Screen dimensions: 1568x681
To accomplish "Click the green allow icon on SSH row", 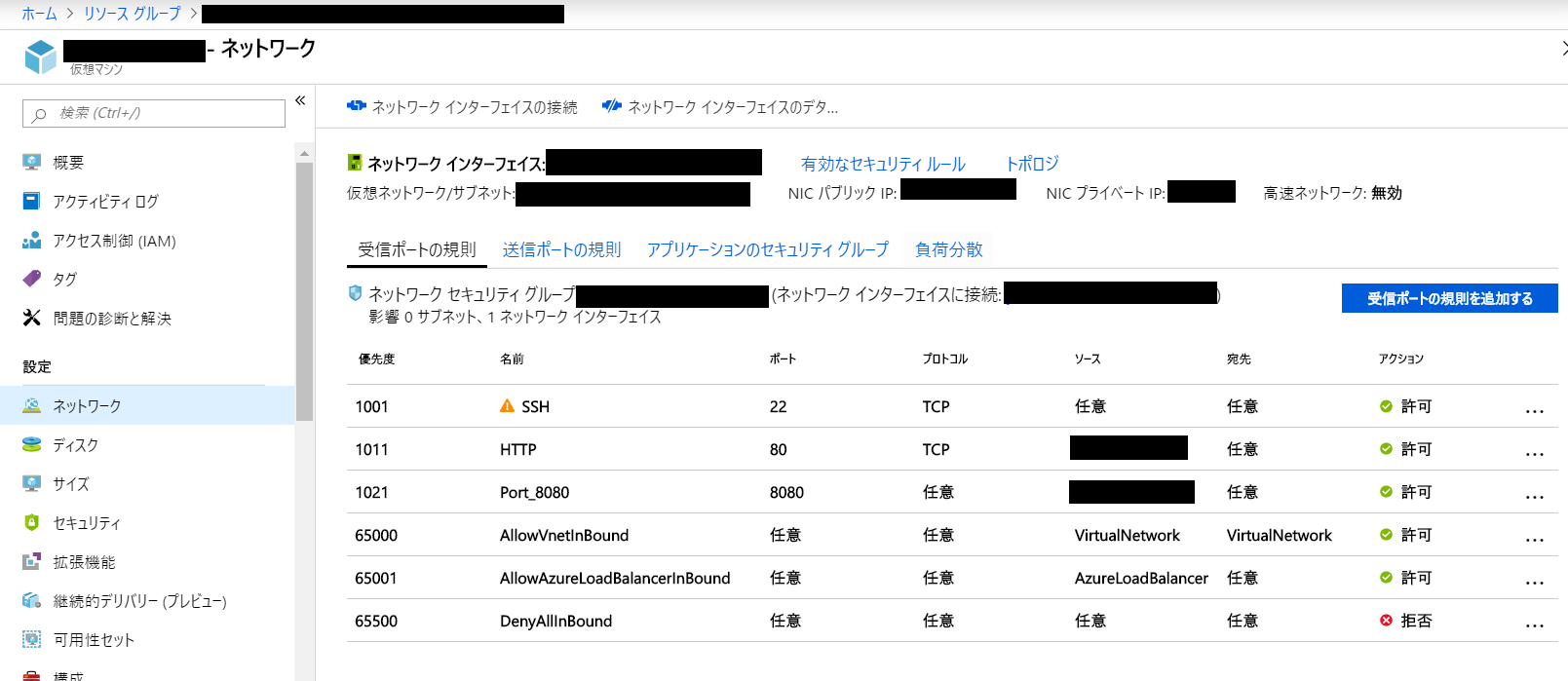I will pos(1386,406).
